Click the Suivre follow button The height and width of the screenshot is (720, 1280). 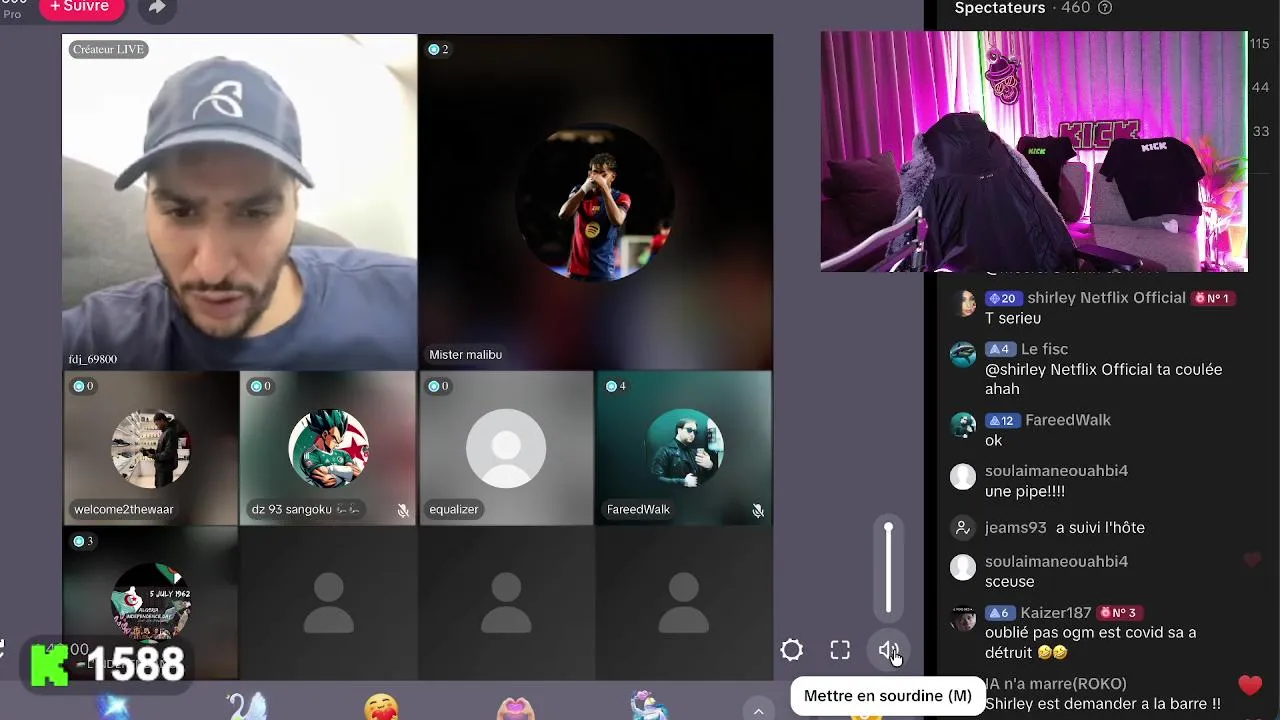click(x=81, y=7)
